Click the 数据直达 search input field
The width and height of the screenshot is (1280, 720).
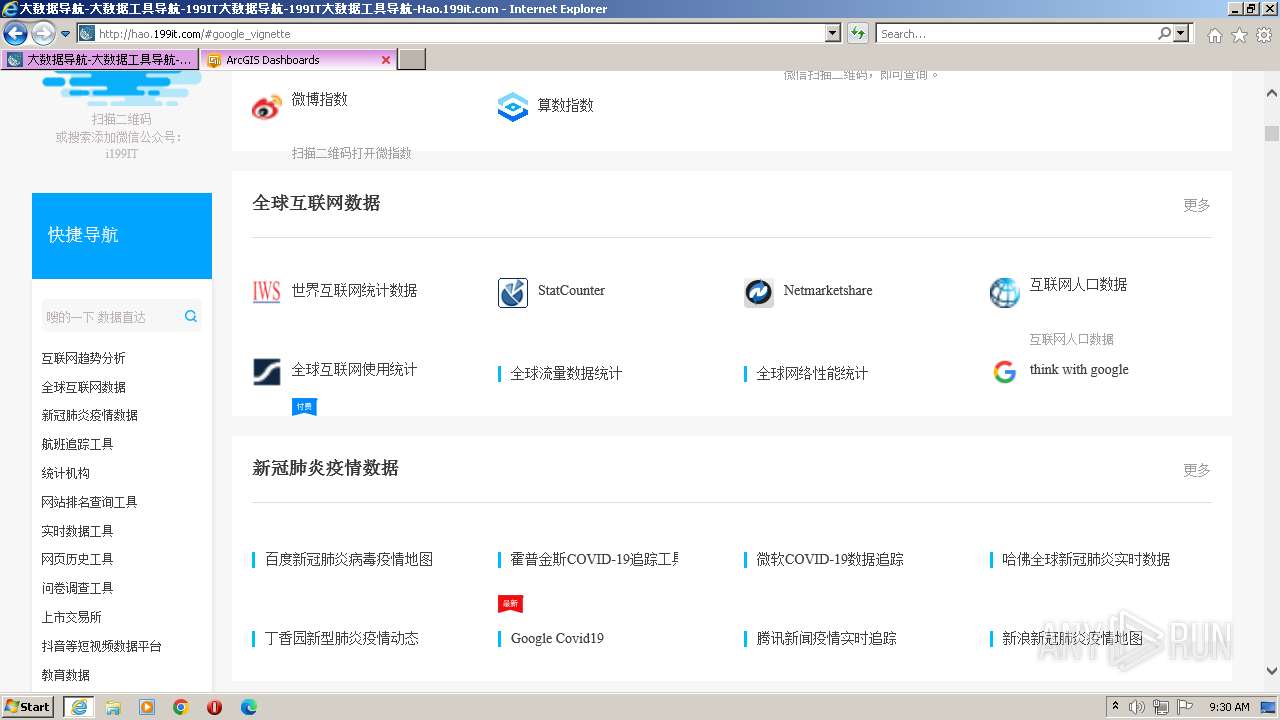point(111,316)
